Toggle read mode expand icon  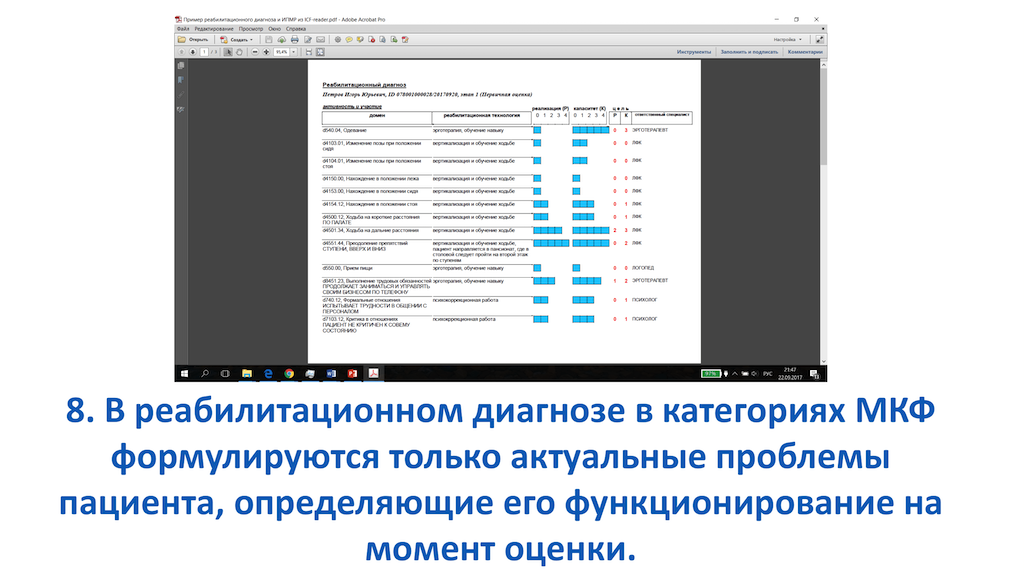tap(820, 40)
